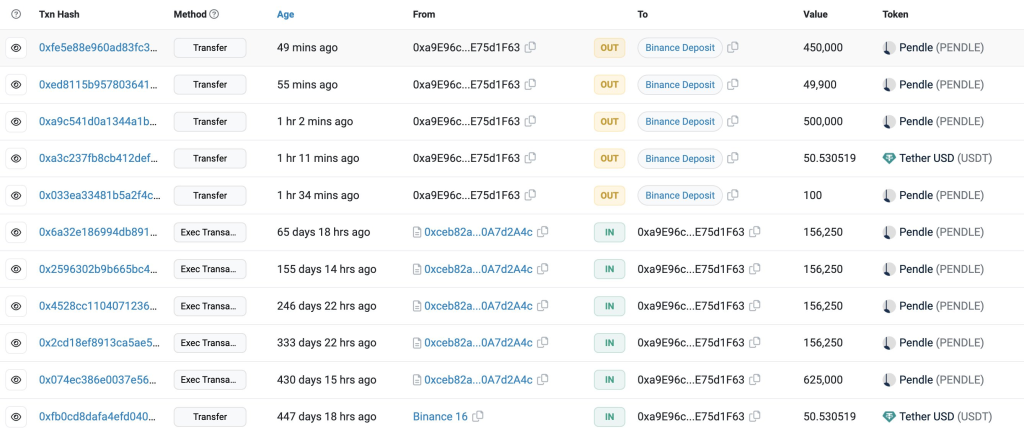Viewport: 1024px width, 428px height.
Task: Copy 0xceb82a From address in 246 days row
Action: pyautogui.click(x=543, y=306)
